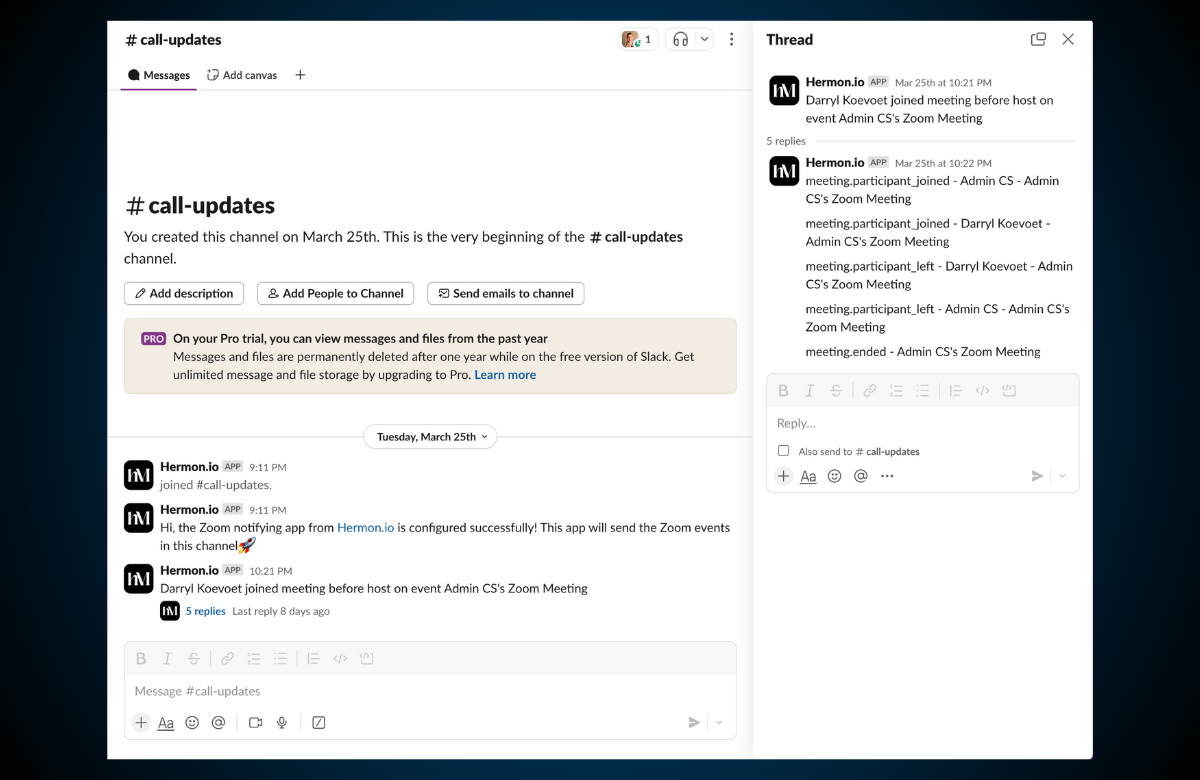Click the Add canvas tab
The width and height of the screenshot is (1200, 780).
[242, 75]
